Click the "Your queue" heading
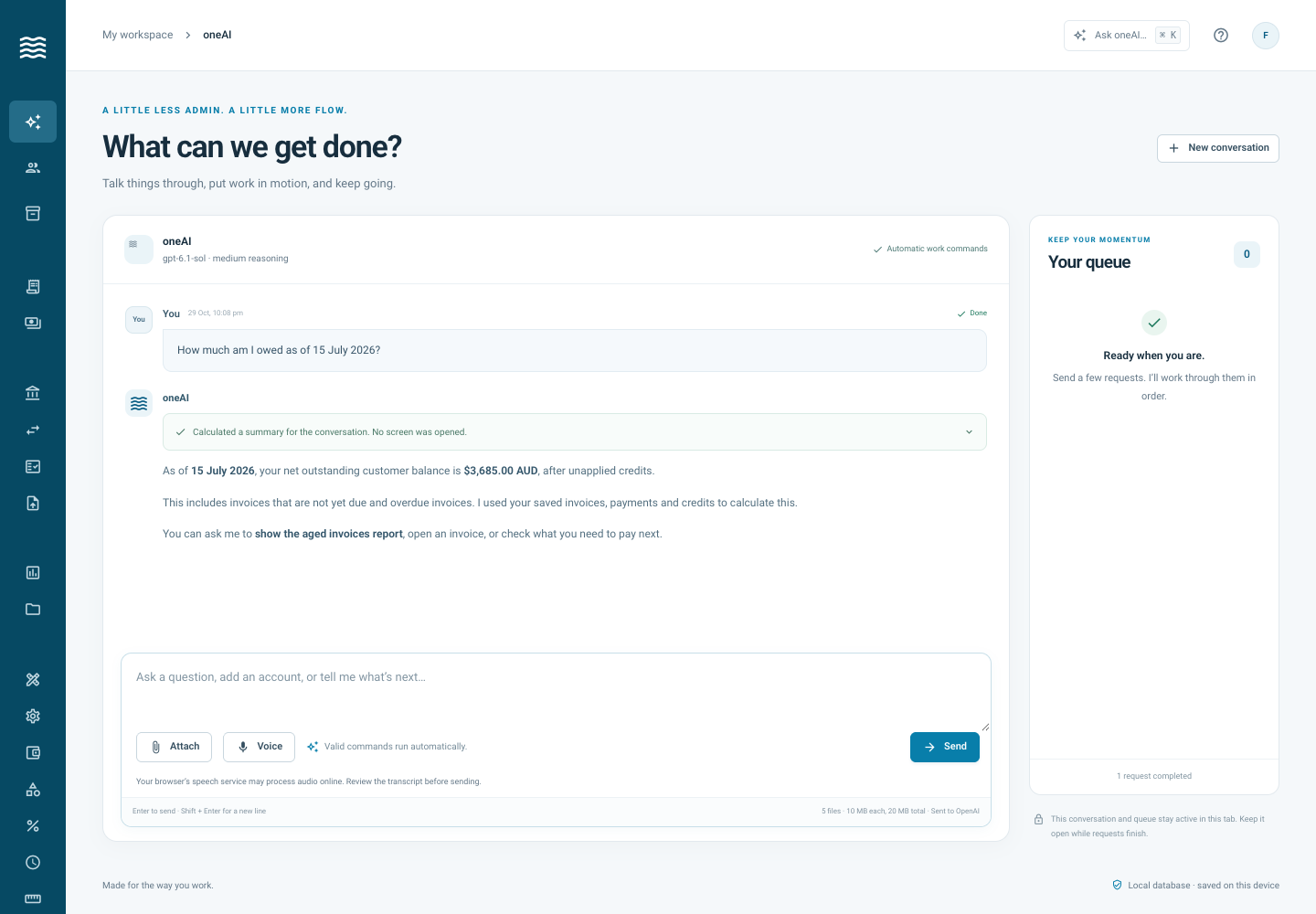 point(1089,262)
